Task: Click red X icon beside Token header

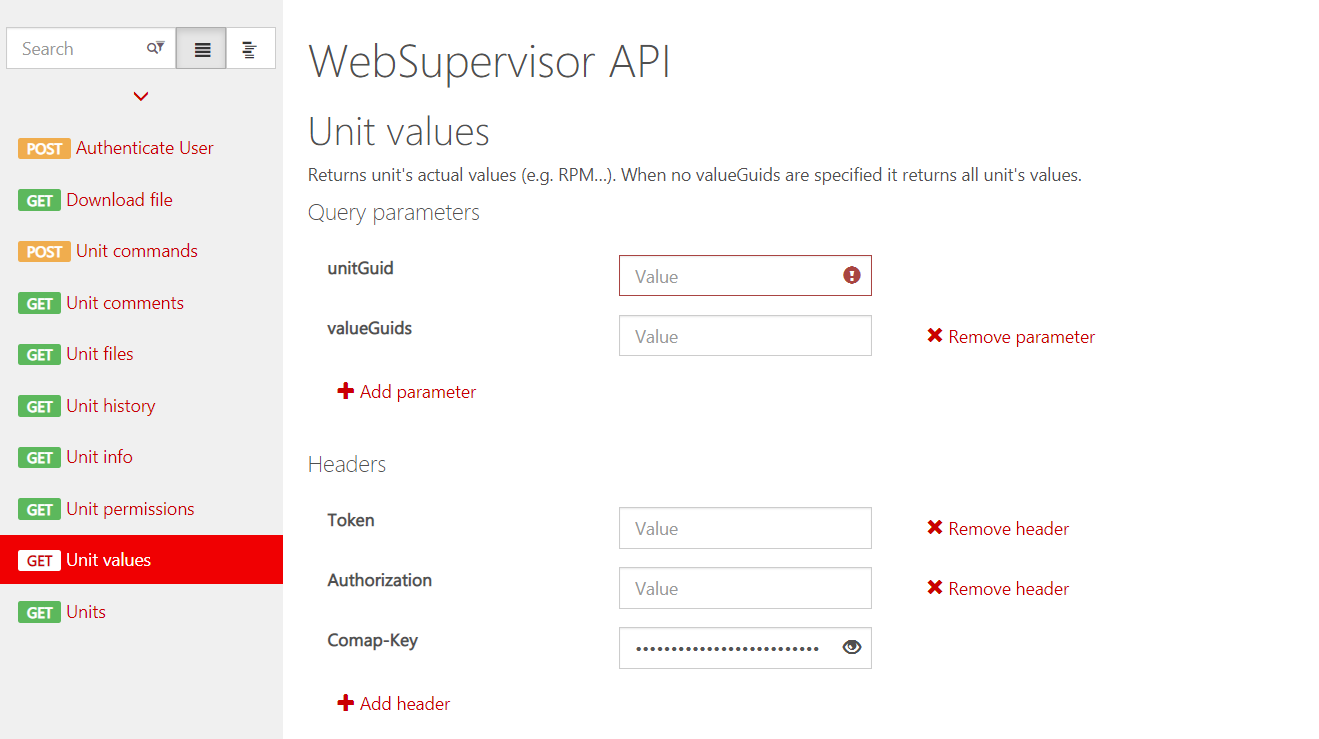Action: (x=935, y=528)
